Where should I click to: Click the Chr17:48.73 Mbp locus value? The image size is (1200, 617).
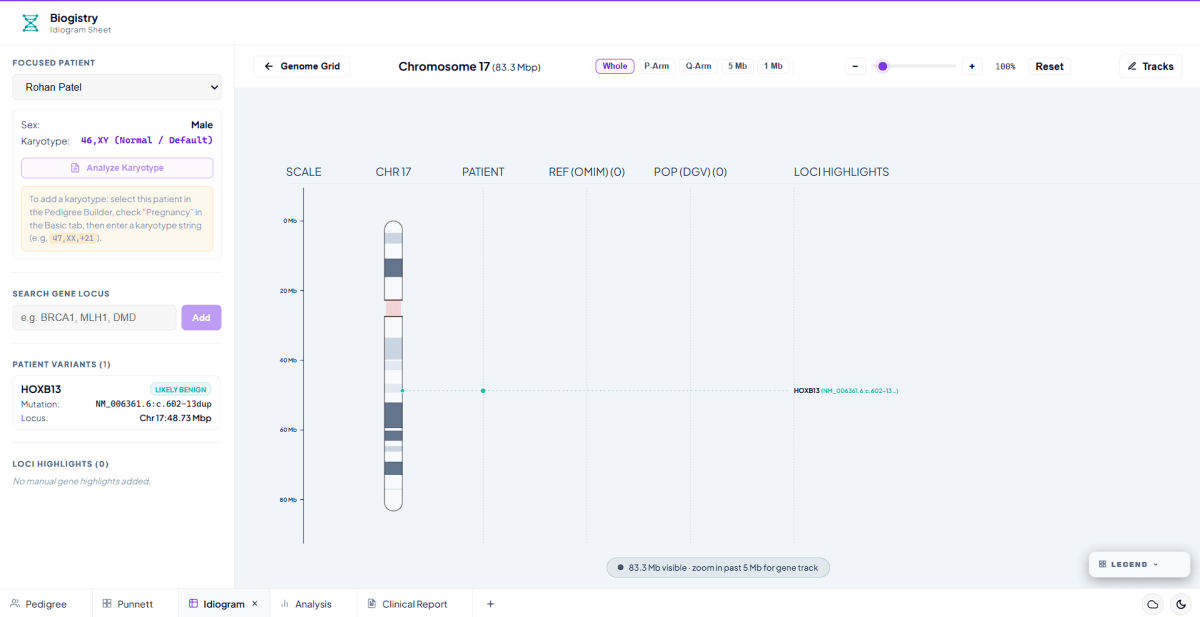point(175,418)
